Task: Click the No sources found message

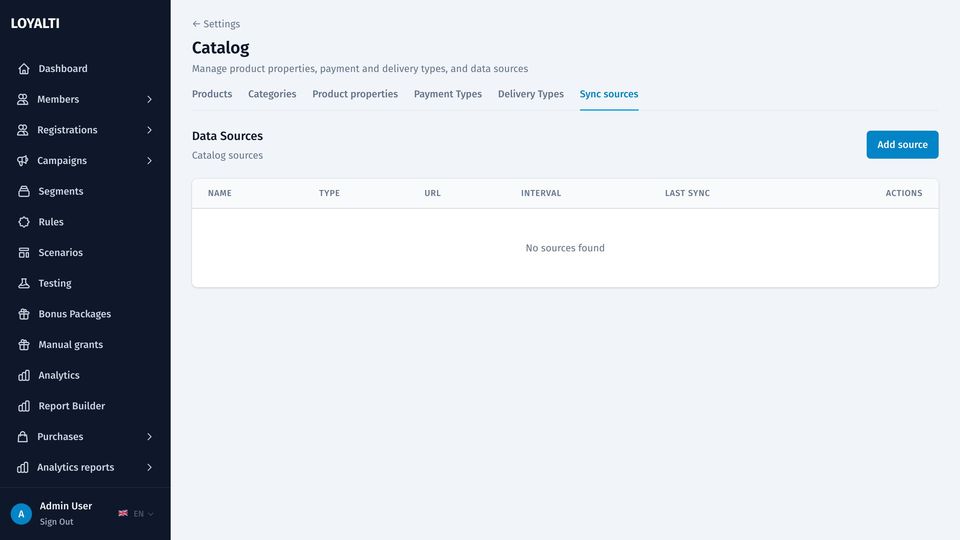Action: 565,248
